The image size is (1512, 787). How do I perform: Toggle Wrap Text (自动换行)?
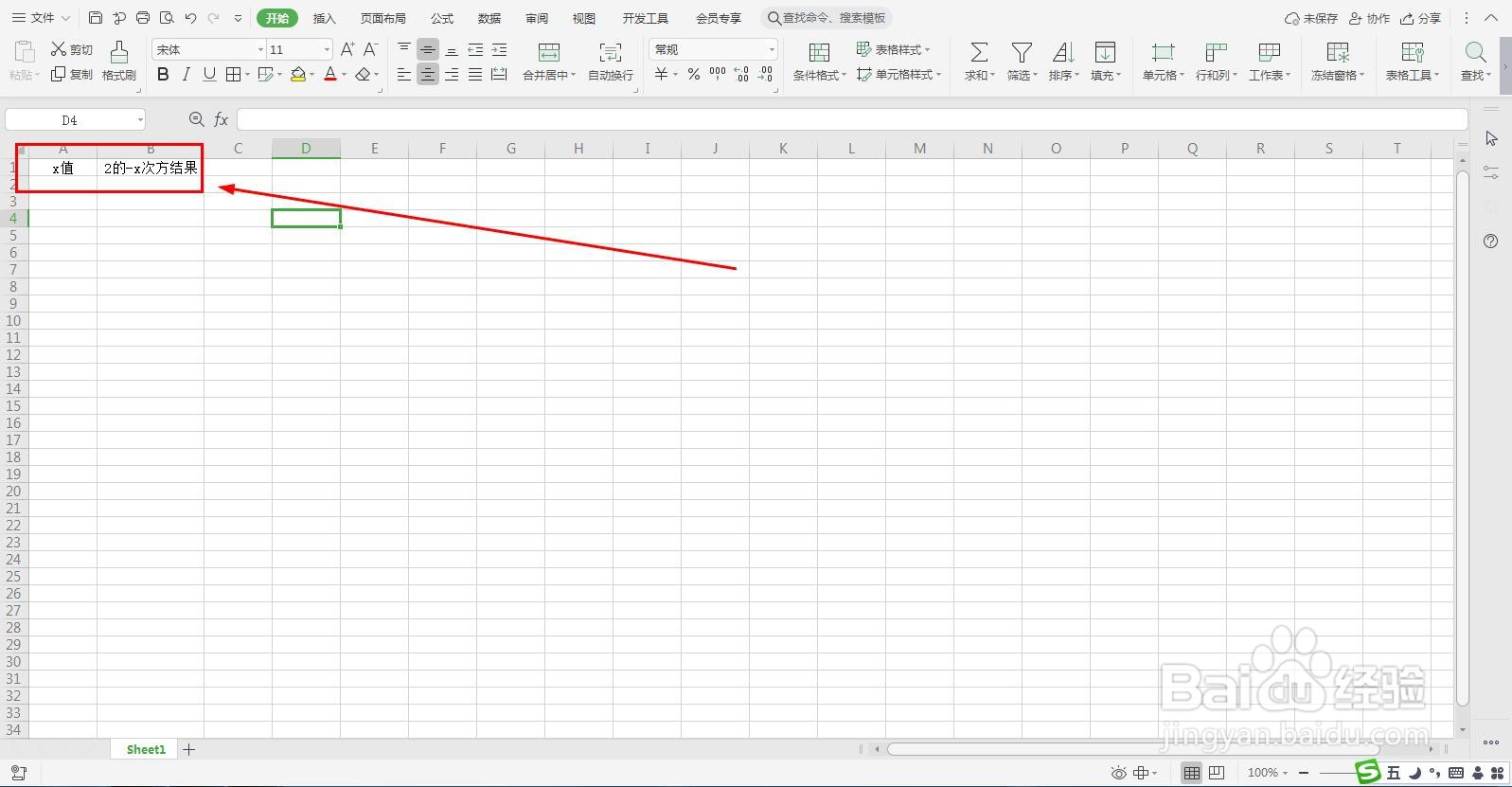[611, 61]
